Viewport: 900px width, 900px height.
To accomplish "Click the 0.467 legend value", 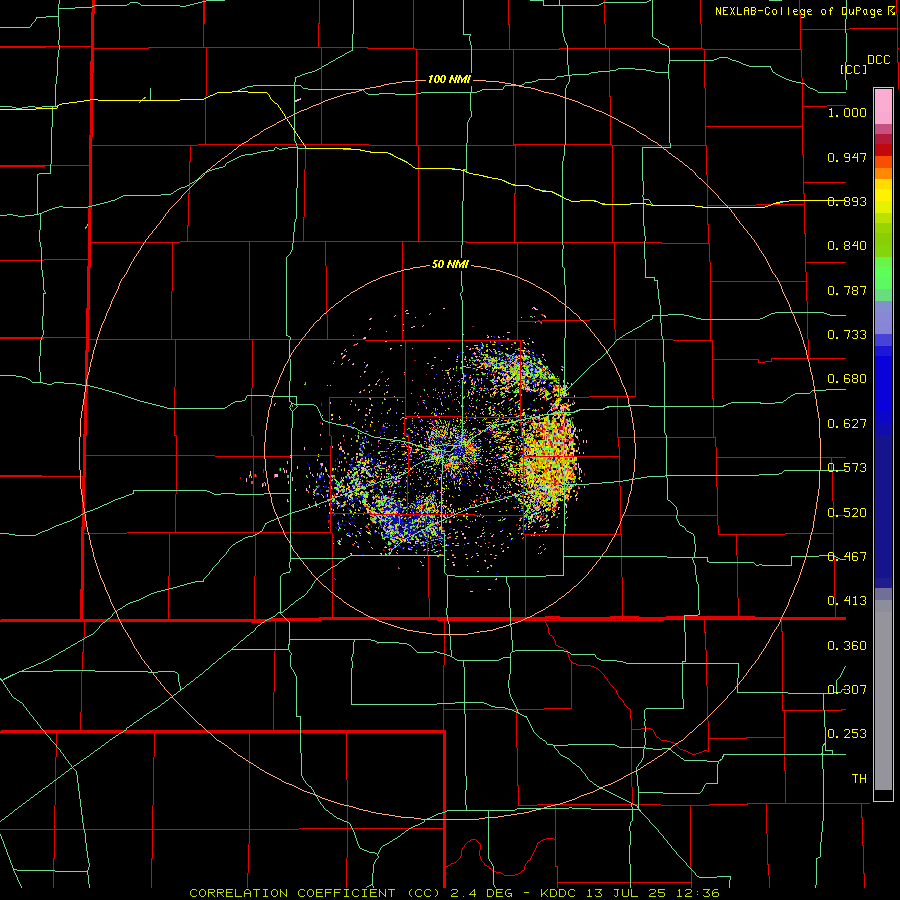I will [847, 557].
